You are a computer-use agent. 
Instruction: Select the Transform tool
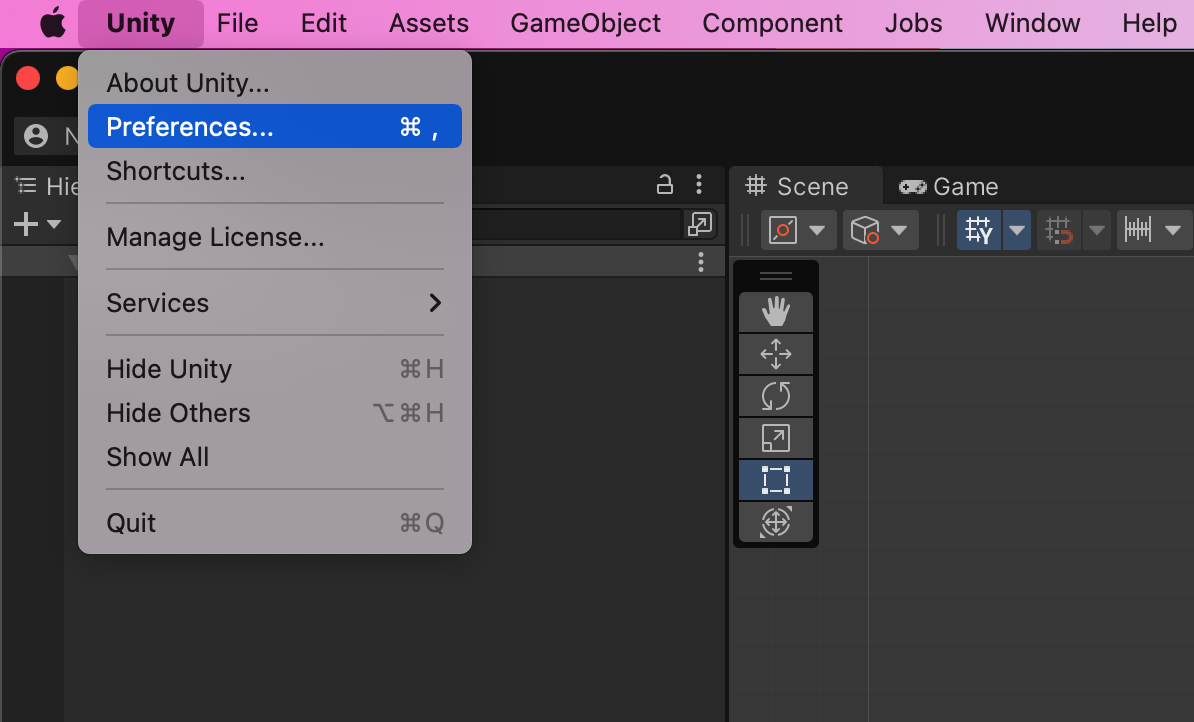pos(776,522)
